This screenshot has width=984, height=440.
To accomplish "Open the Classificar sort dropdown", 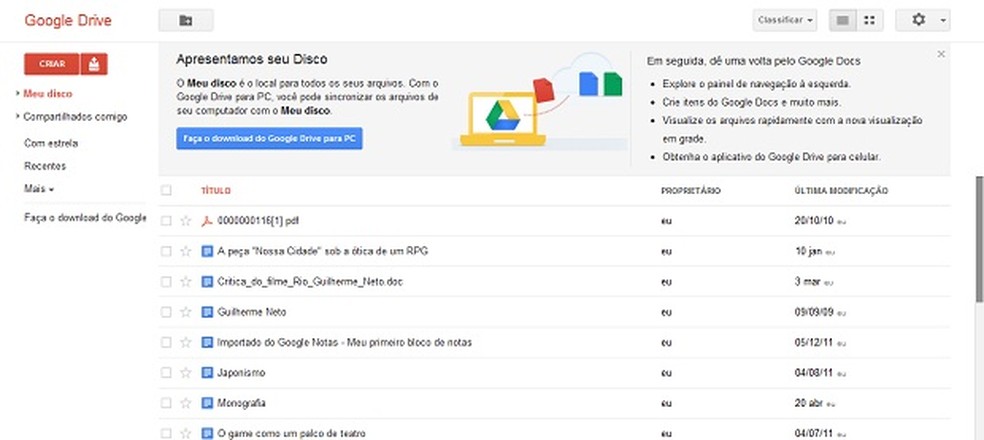I will click(784, 21).
